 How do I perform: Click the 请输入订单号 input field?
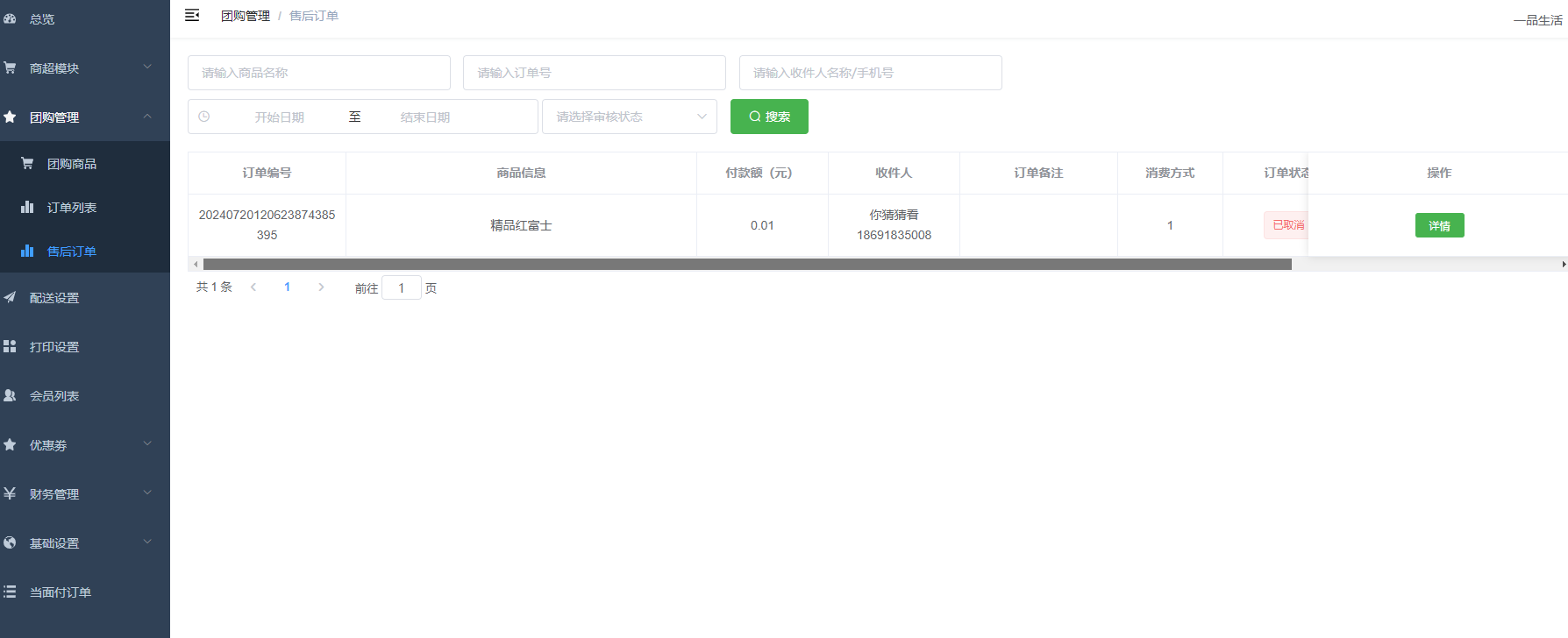594,73
